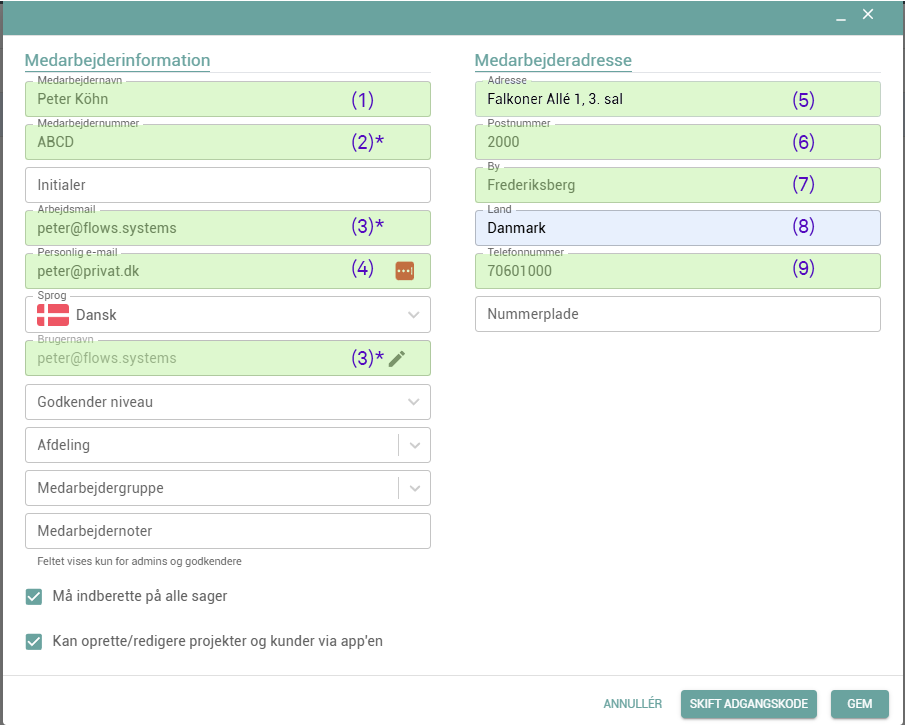The width and height of the screenshot is (905, 727).
Task: Click the Medarbejdernoter text field
Action: tap(227, 531)
